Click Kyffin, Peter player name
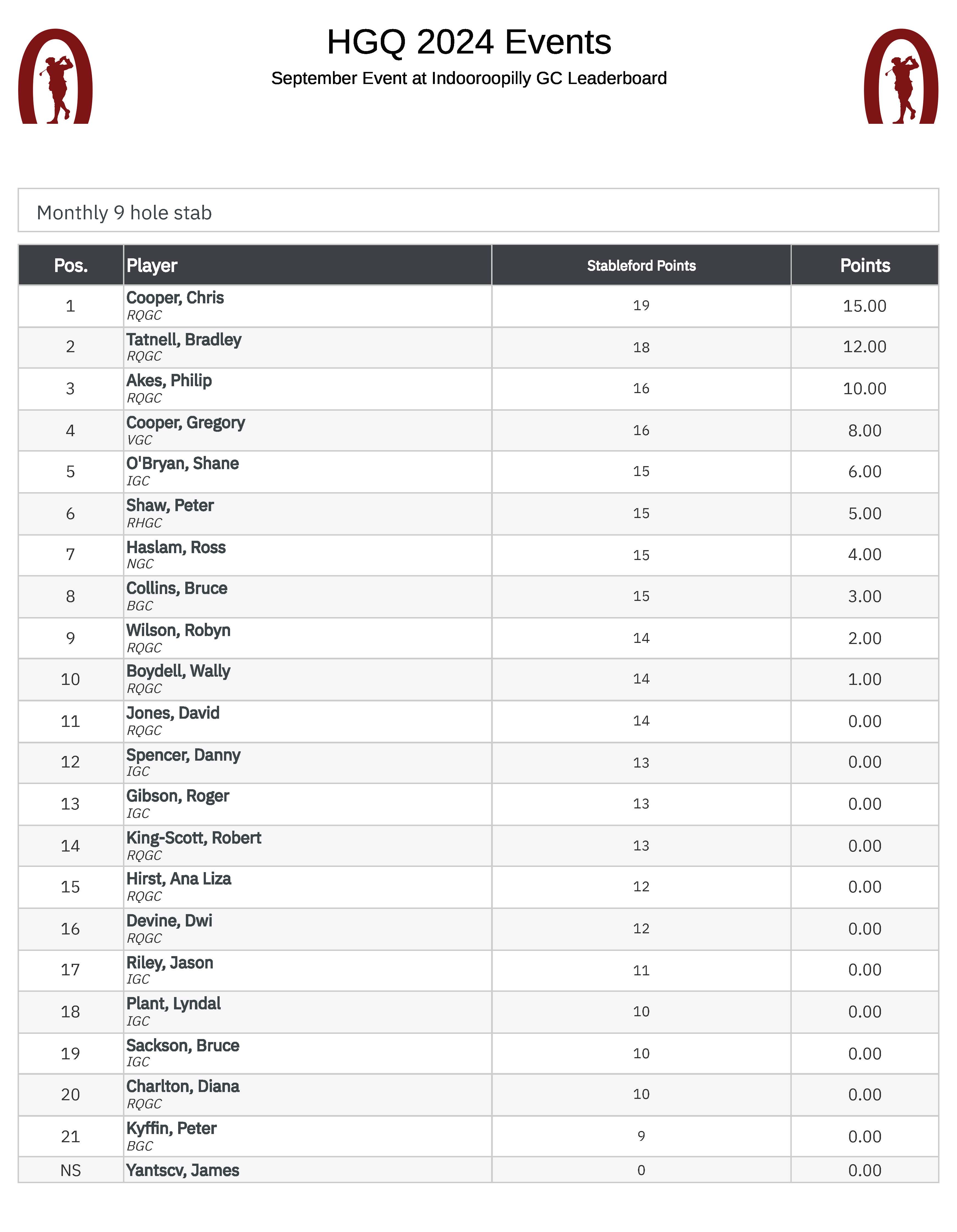Screen dimensions: 957x1232 pos(172,1128)
